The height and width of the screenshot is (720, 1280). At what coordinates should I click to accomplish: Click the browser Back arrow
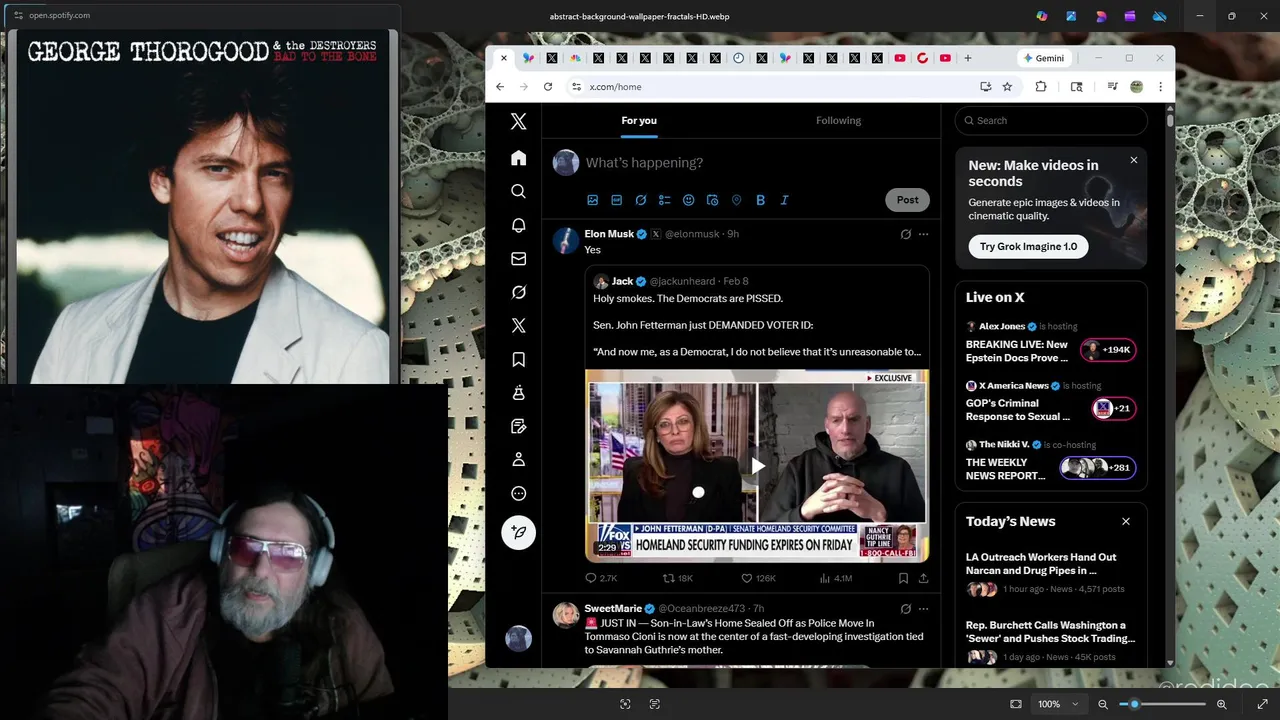click(x=500, y=87)
